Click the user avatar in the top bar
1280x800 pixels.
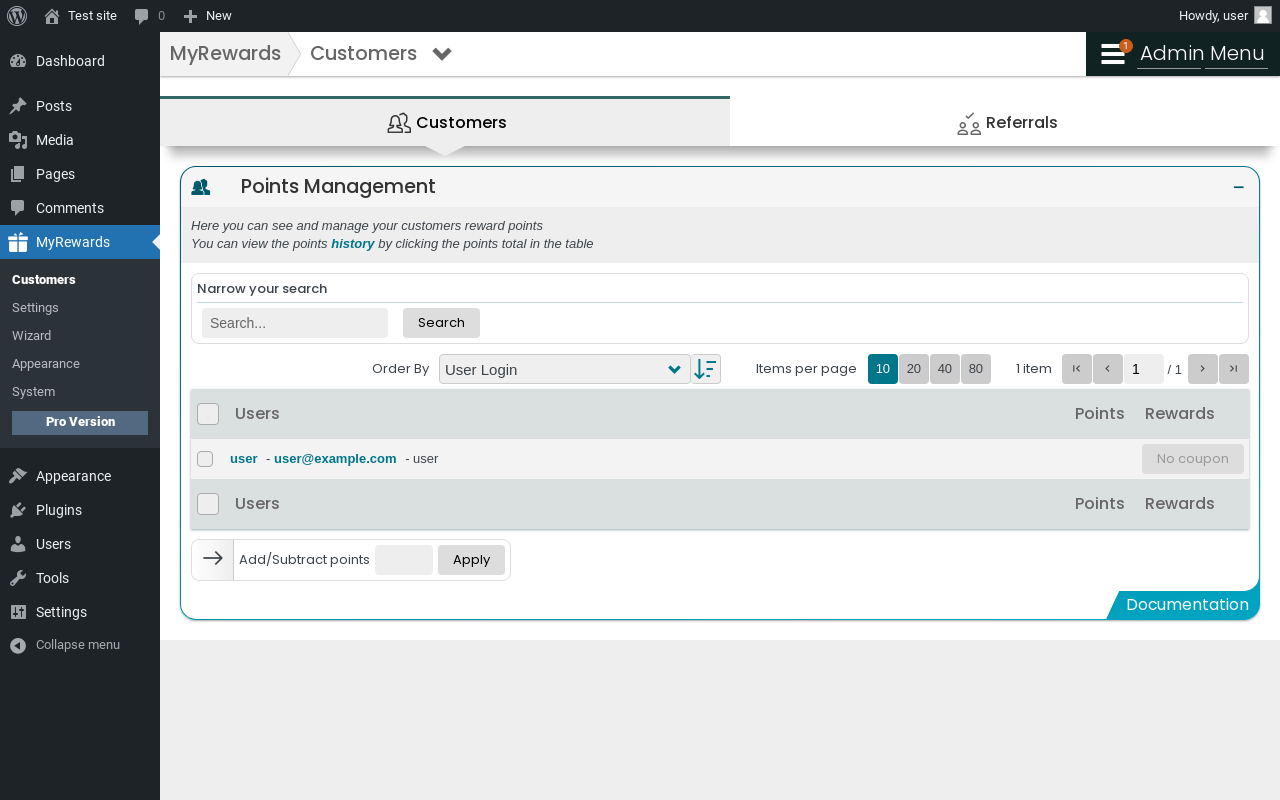click(x=1263, y=16)
